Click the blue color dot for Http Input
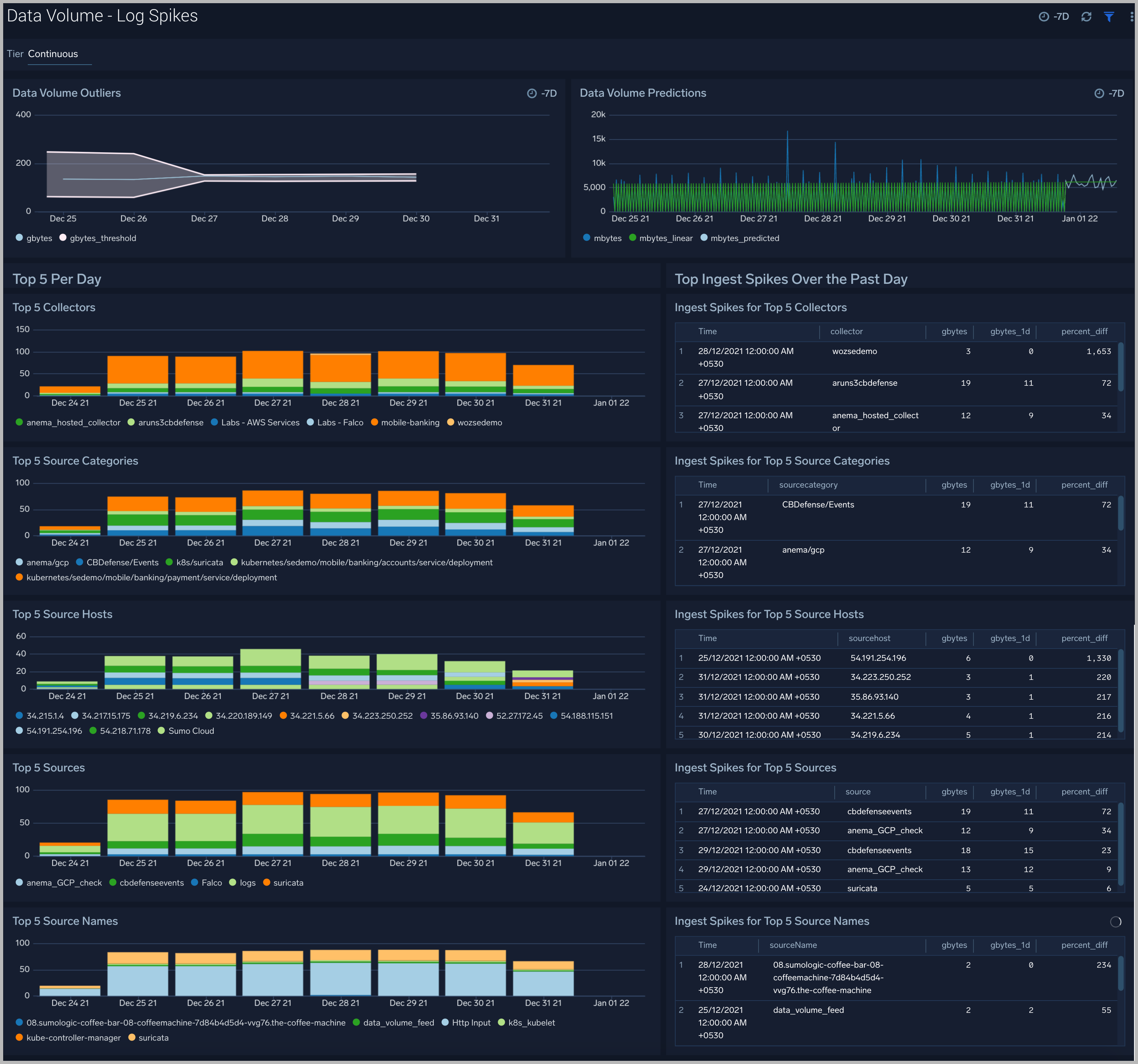The width and height of the screenshot is (1138, 1064). point(445,1023)
